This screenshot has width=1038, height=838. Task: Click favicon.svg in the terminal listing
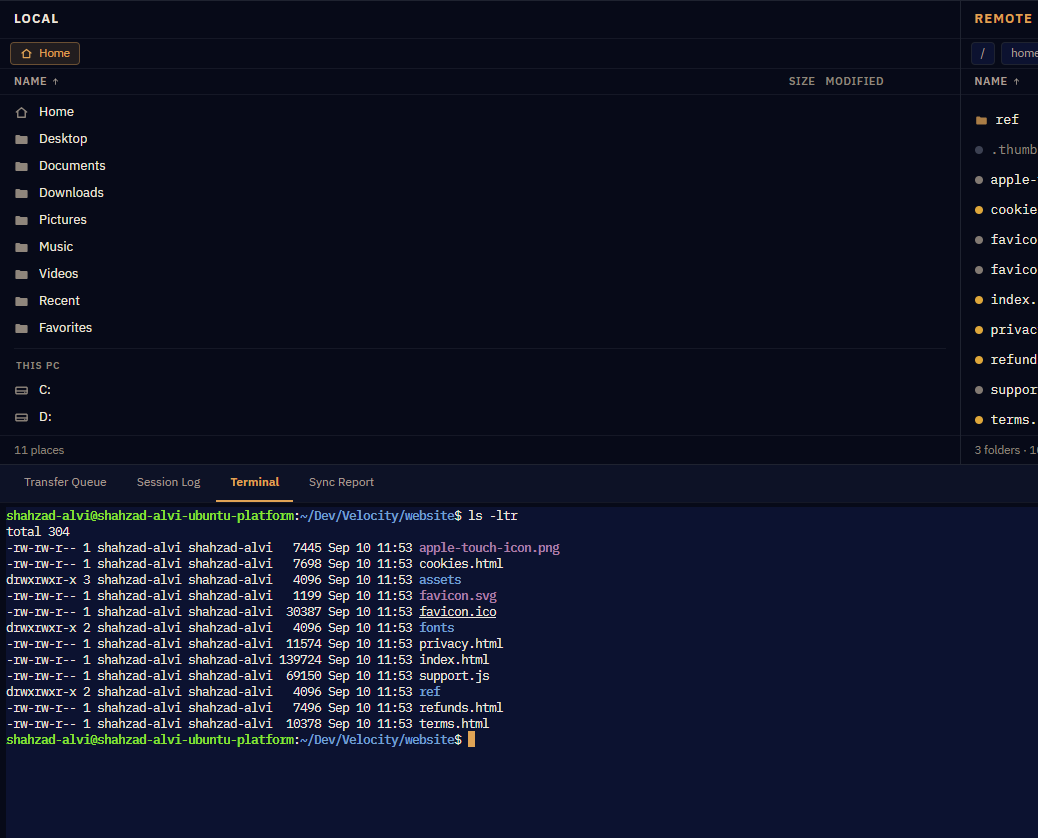pyautogui.click(x=457, y=596)
